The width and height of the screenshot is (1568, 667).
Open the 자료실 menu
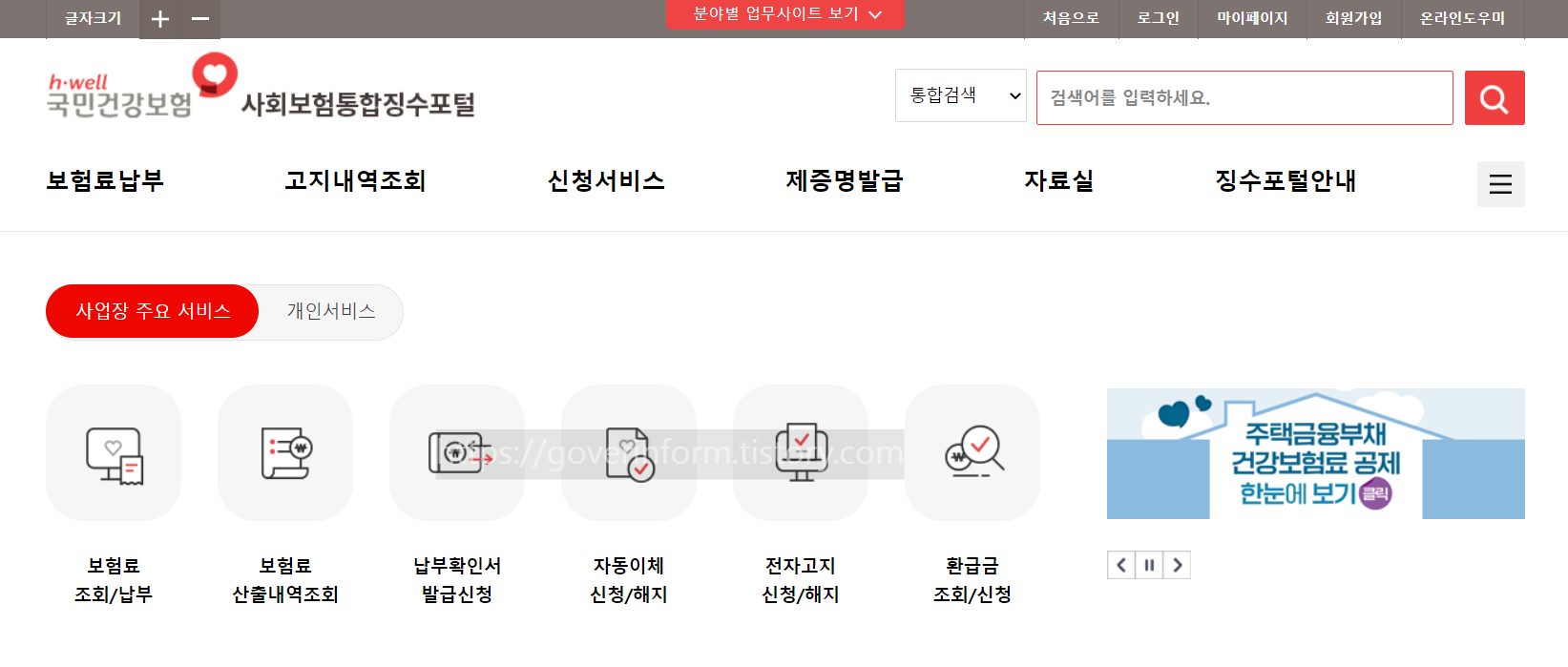point(1059,180)
